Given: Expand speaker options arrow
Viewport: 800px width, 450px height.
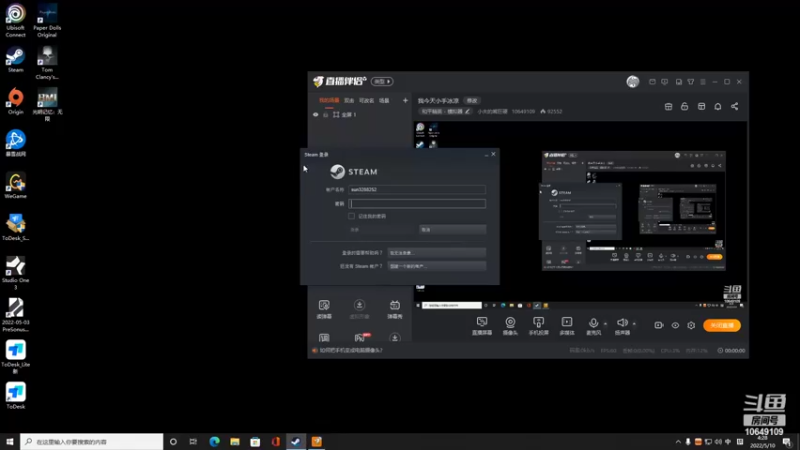Looking at the screenshot, I should click(634, 323).
